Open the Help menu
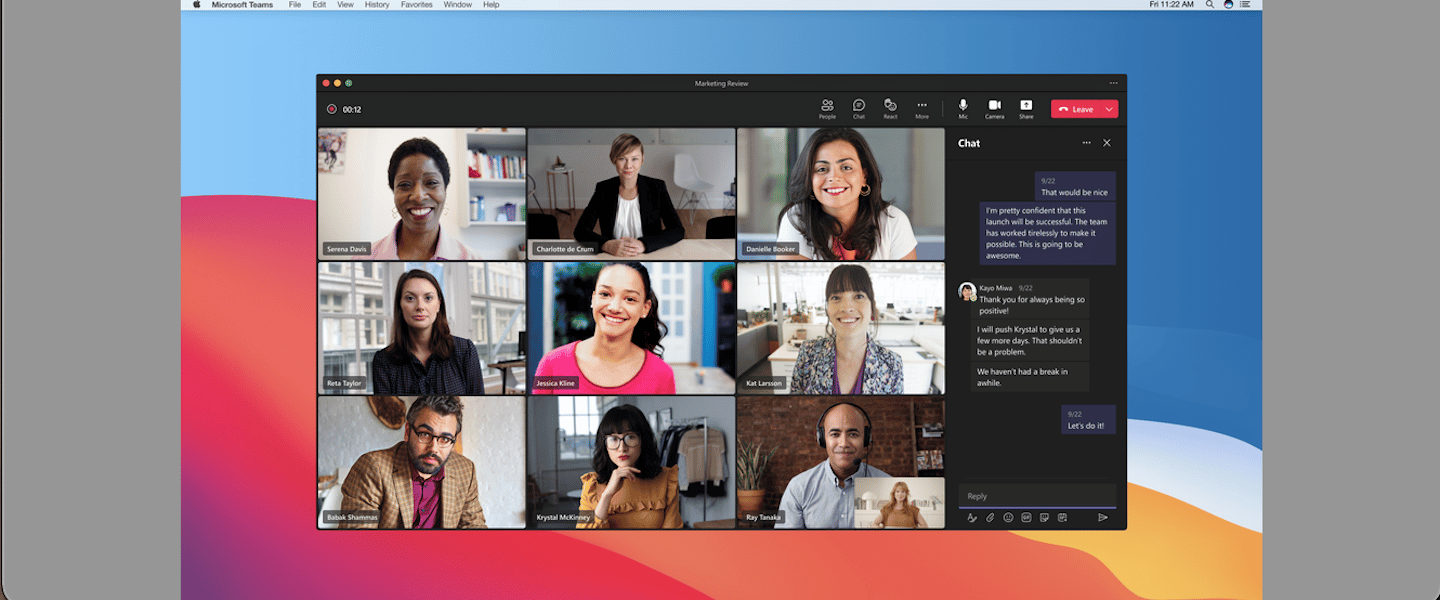The height and width of the screenshot is (600, 1440). [491, 5]
